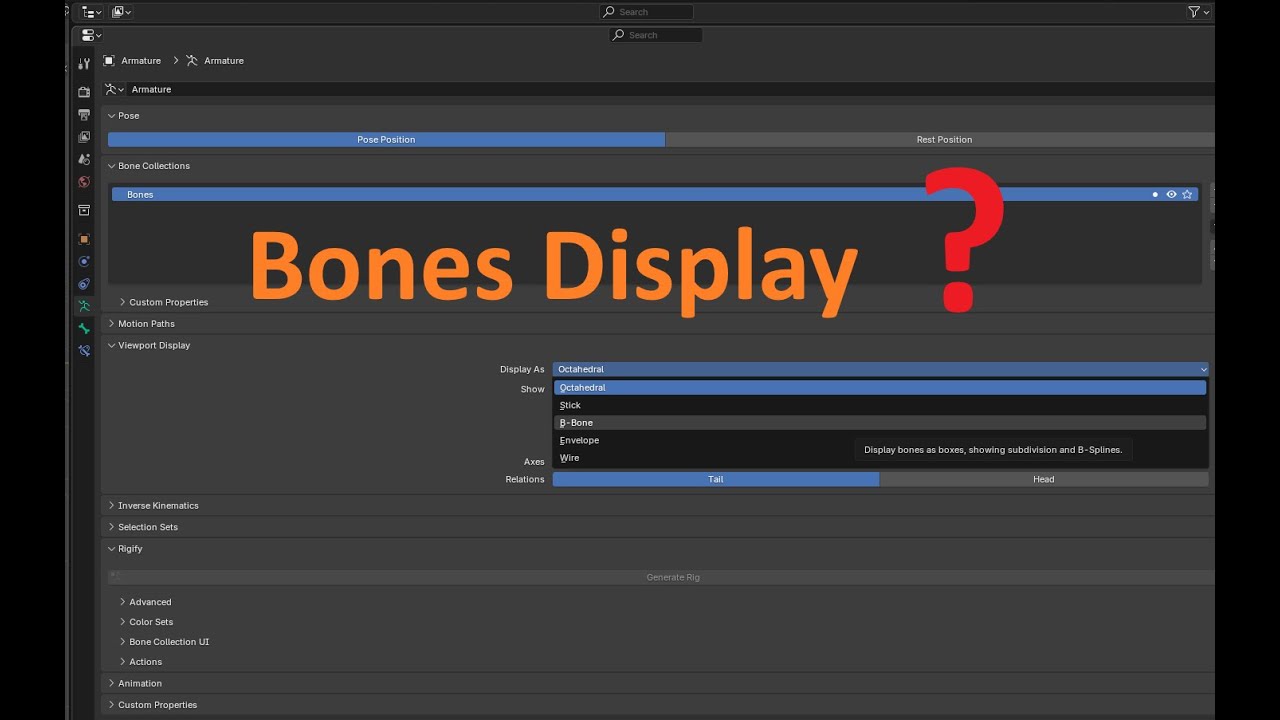
Task: Click the armature data icon in breadcrumb
Action: point(192,61)
